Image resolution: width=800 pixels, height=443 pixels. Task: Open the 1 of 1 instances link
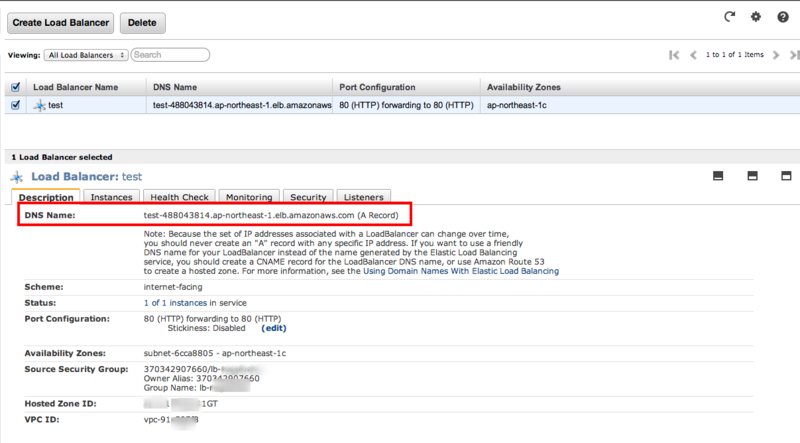(176, 303)
